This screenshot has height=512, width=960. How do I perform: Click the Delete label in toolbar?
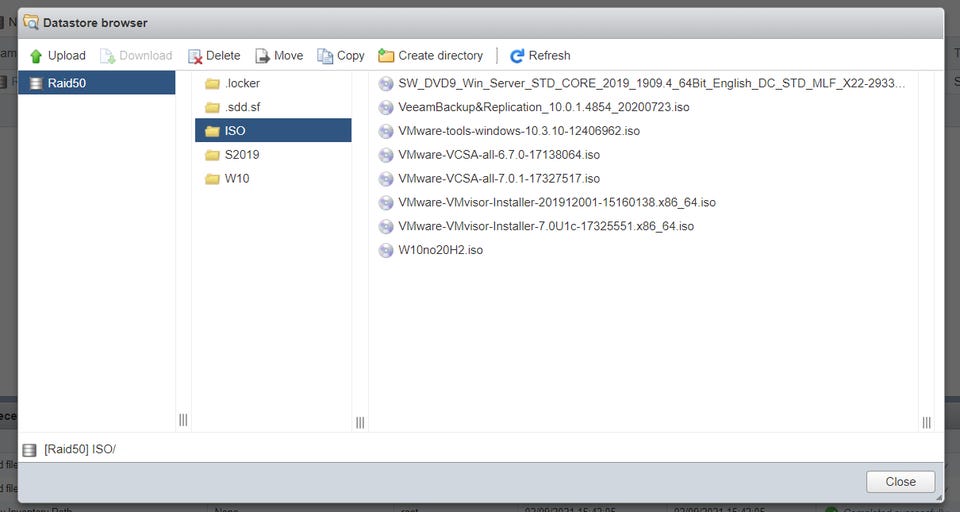pyautogui.click(x=223, y=56)
